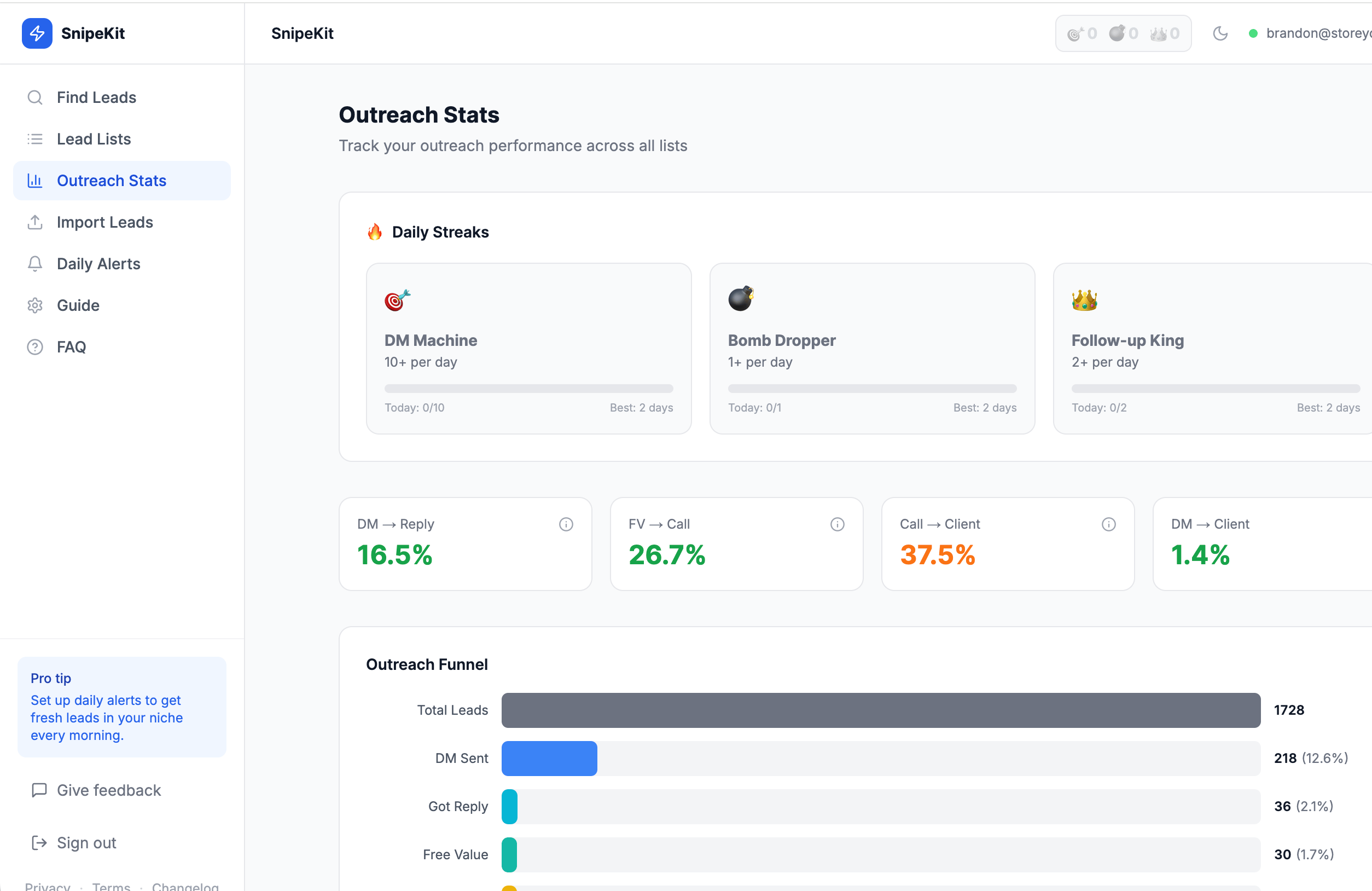
Task: Click the Bomb Dropper bomb icon
Action: point(741,298)
